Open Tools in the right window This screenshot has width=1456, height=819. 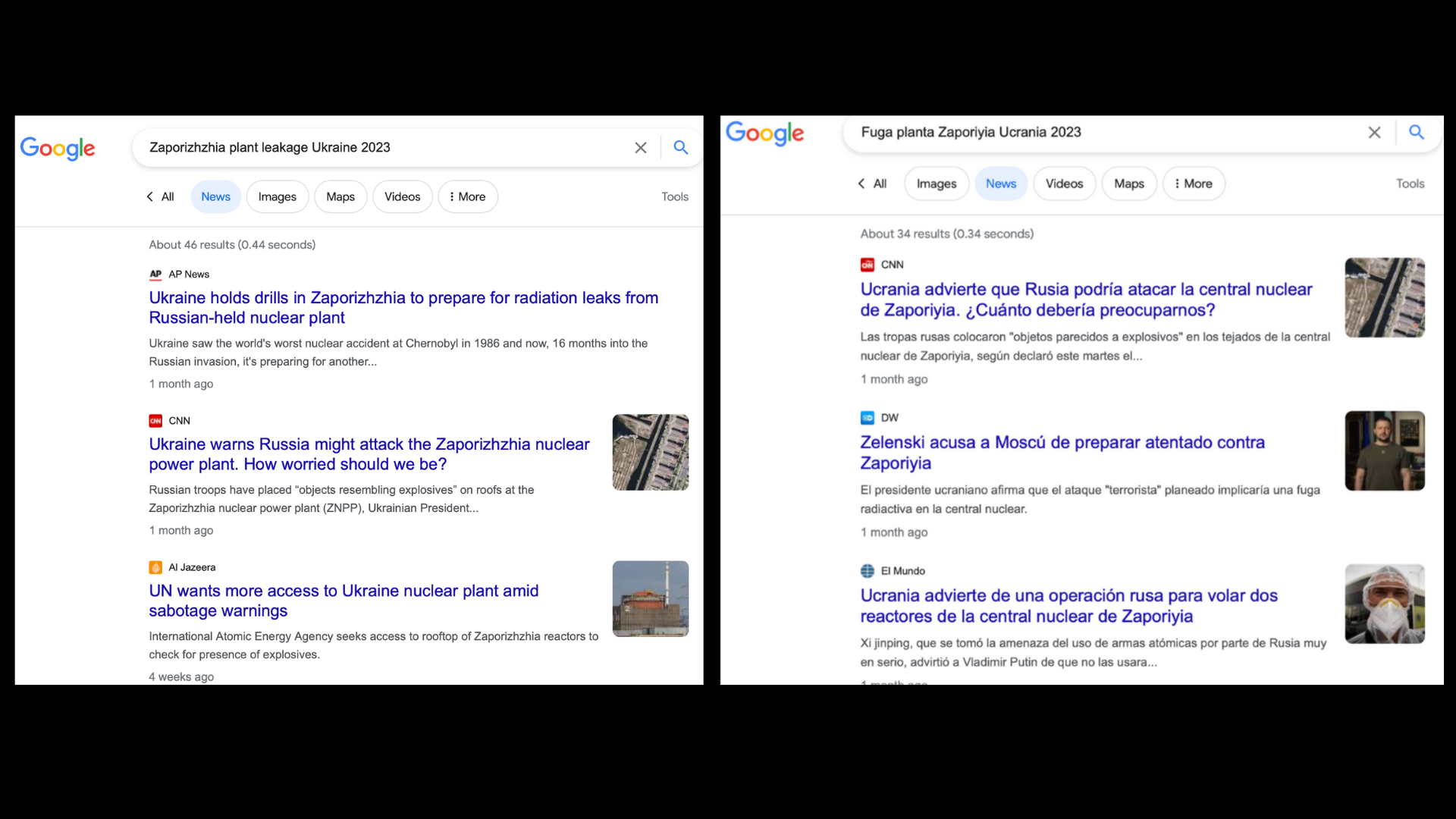point(1410,184)
